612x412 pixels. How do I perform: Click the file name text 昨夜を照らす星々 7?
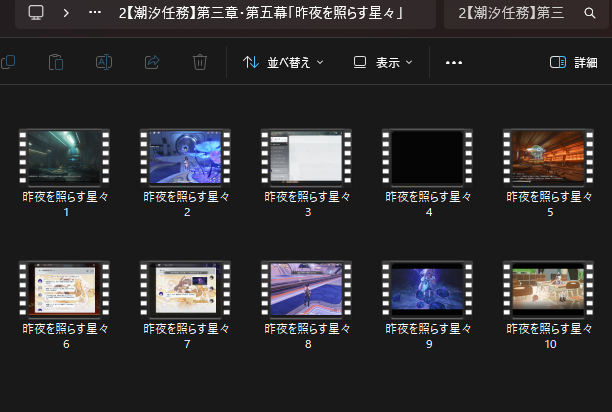coord(187,336)
